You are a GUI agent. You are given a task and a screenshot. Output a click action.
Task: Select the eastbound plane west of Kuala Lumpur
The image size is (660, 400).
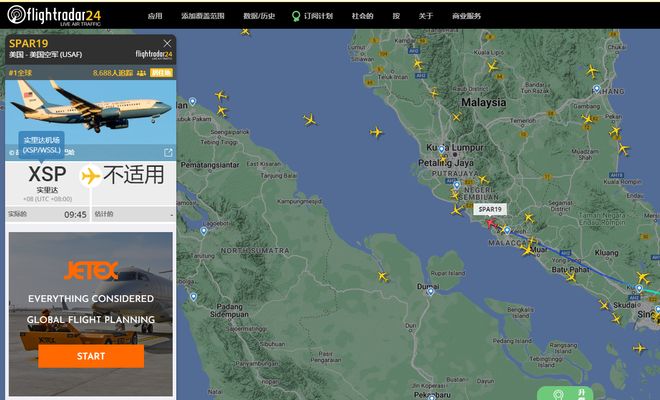[x=376, y=132]
